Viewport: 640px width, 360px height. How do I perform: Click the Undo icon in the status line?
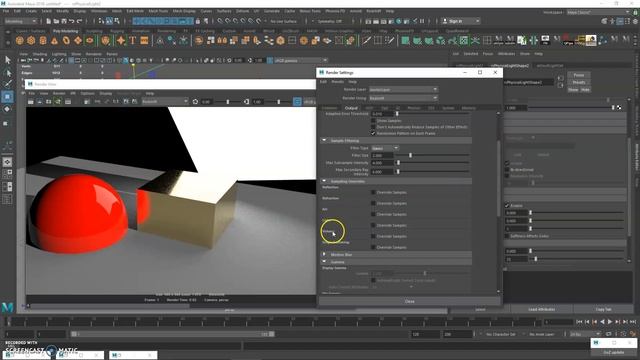point(71,21)
